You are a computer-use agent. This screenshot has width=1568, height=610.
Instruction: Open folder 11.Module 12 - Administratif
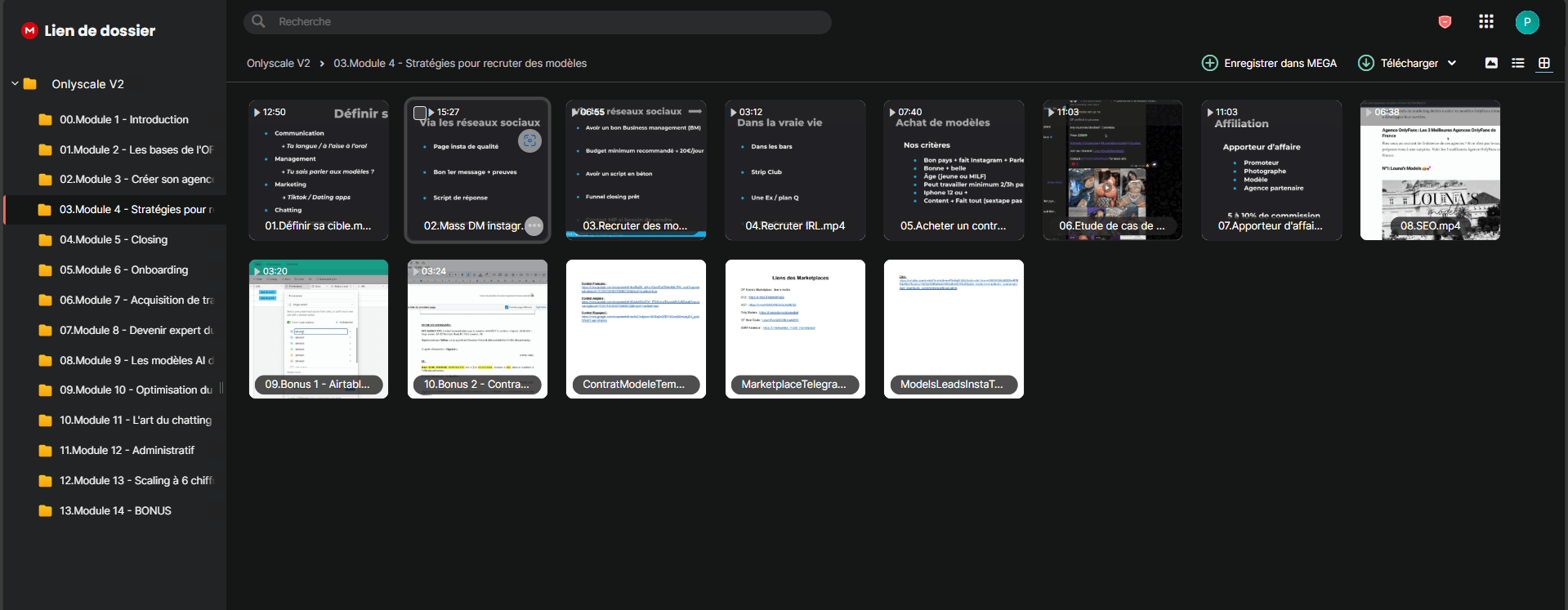pos(115,450)
